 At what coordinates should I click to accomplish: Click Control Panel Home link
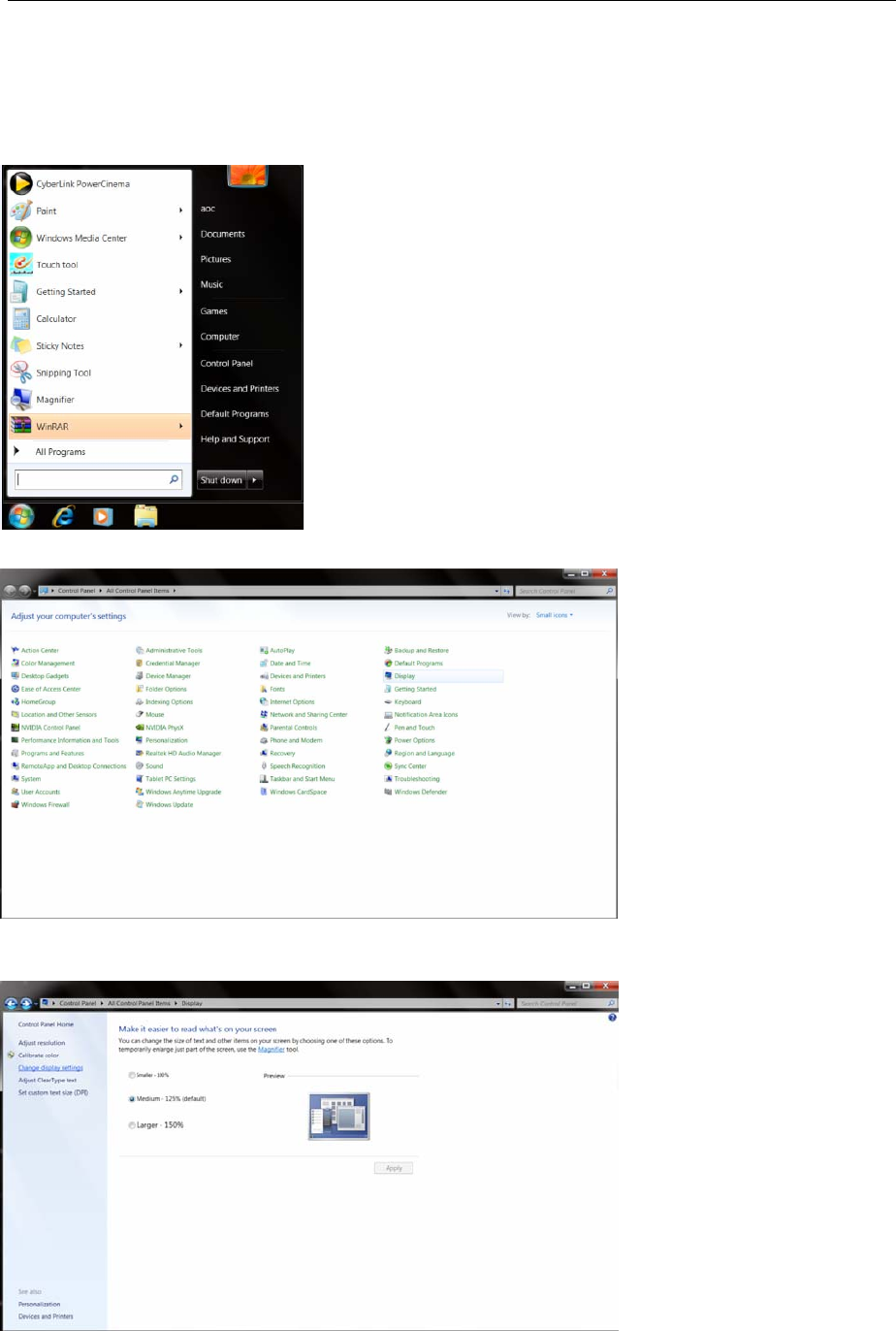click(46, 1024)
